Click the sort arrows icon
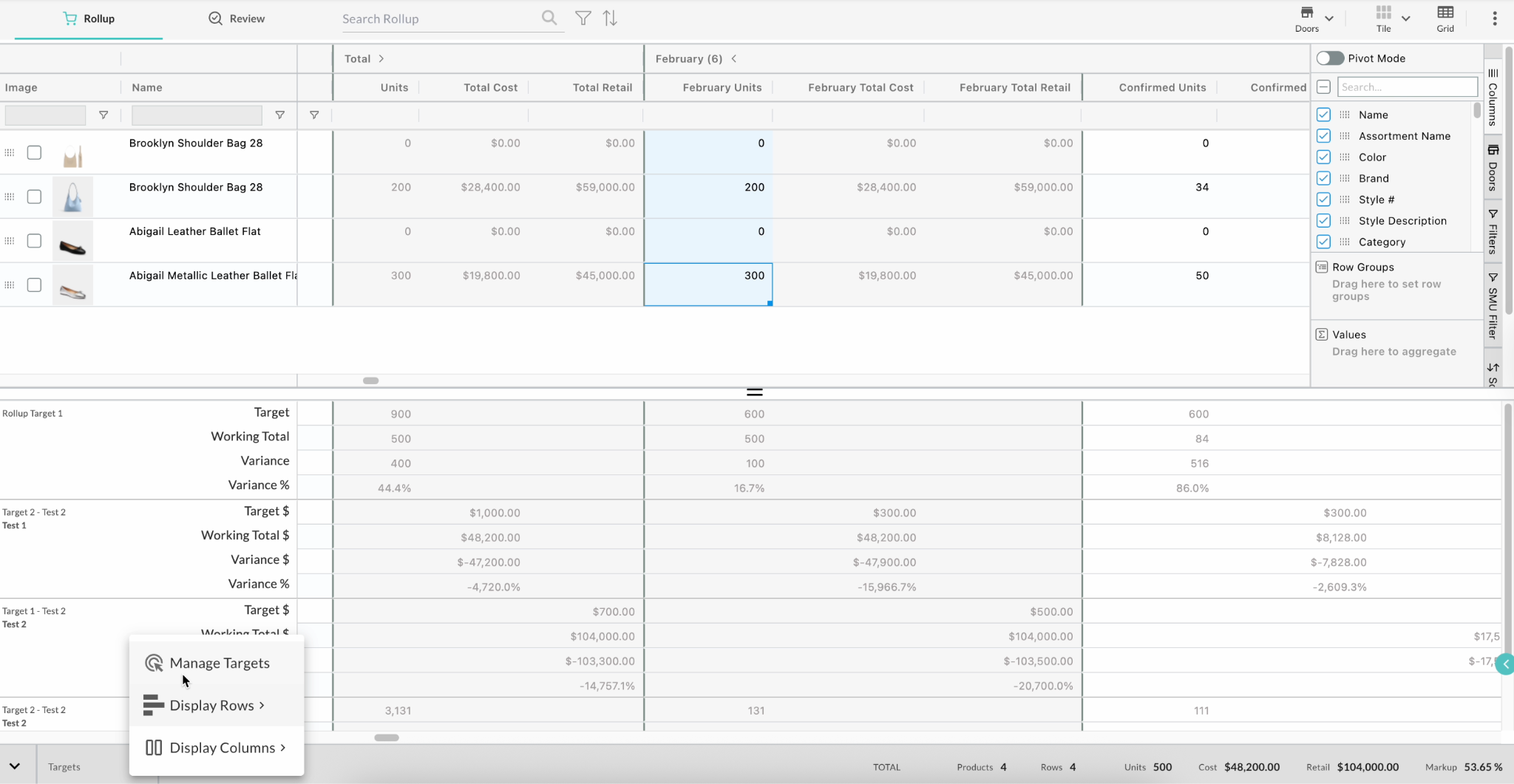The height and width of the screenshot is (784, 1514). (x=610, y=18)
